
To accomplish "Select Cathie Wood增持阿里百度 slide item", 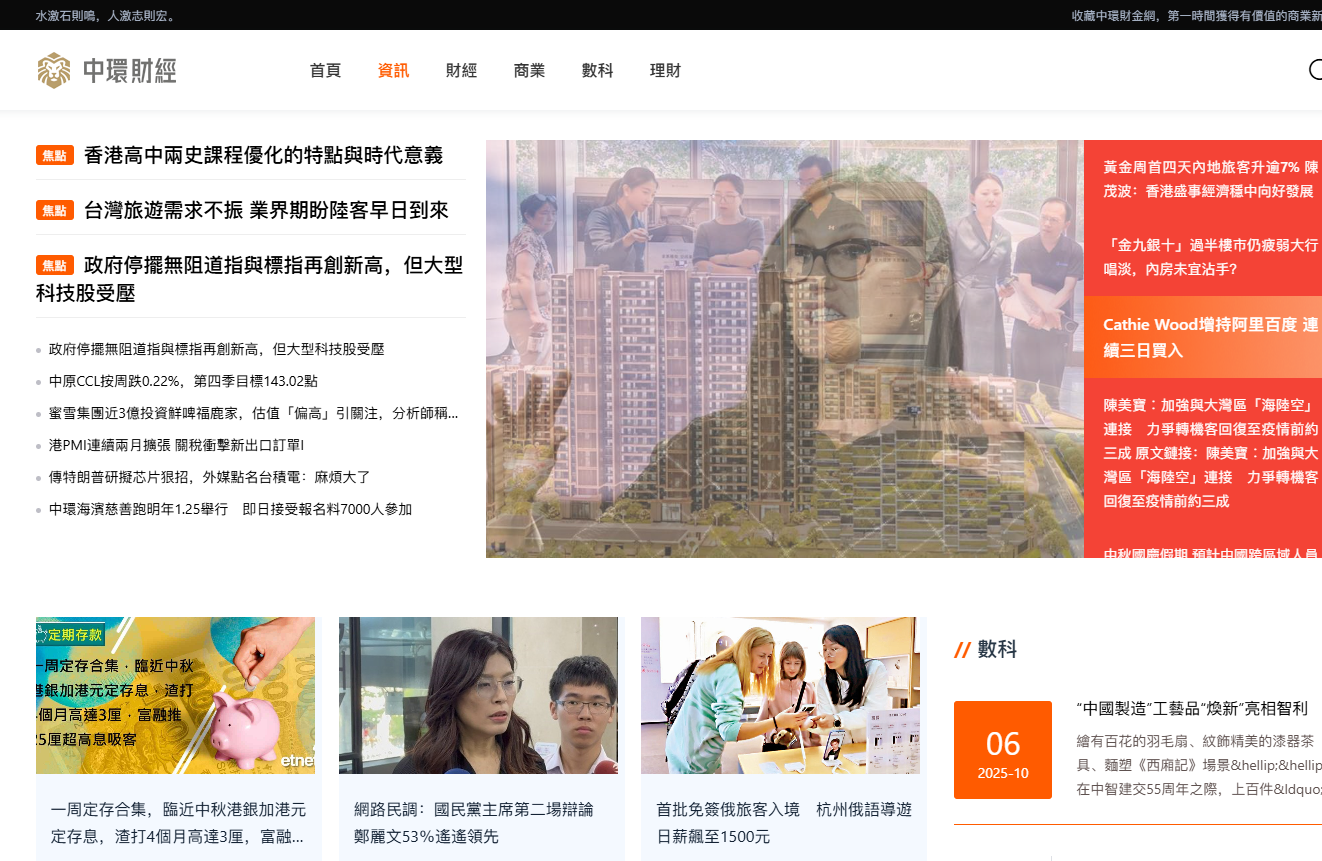I will [x=1210, y=337].
